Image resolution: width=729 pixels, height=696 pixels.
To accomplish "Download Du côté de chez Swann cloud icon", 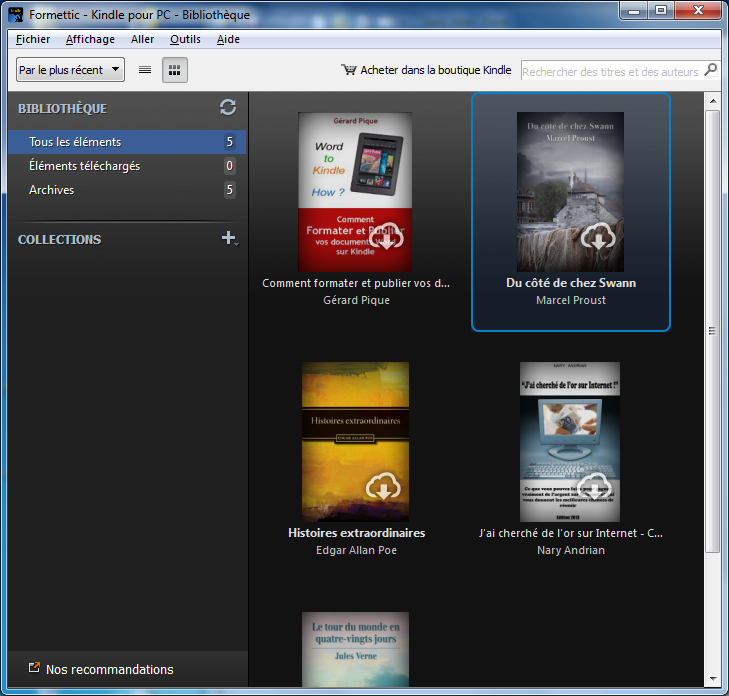I will point(598,236).
